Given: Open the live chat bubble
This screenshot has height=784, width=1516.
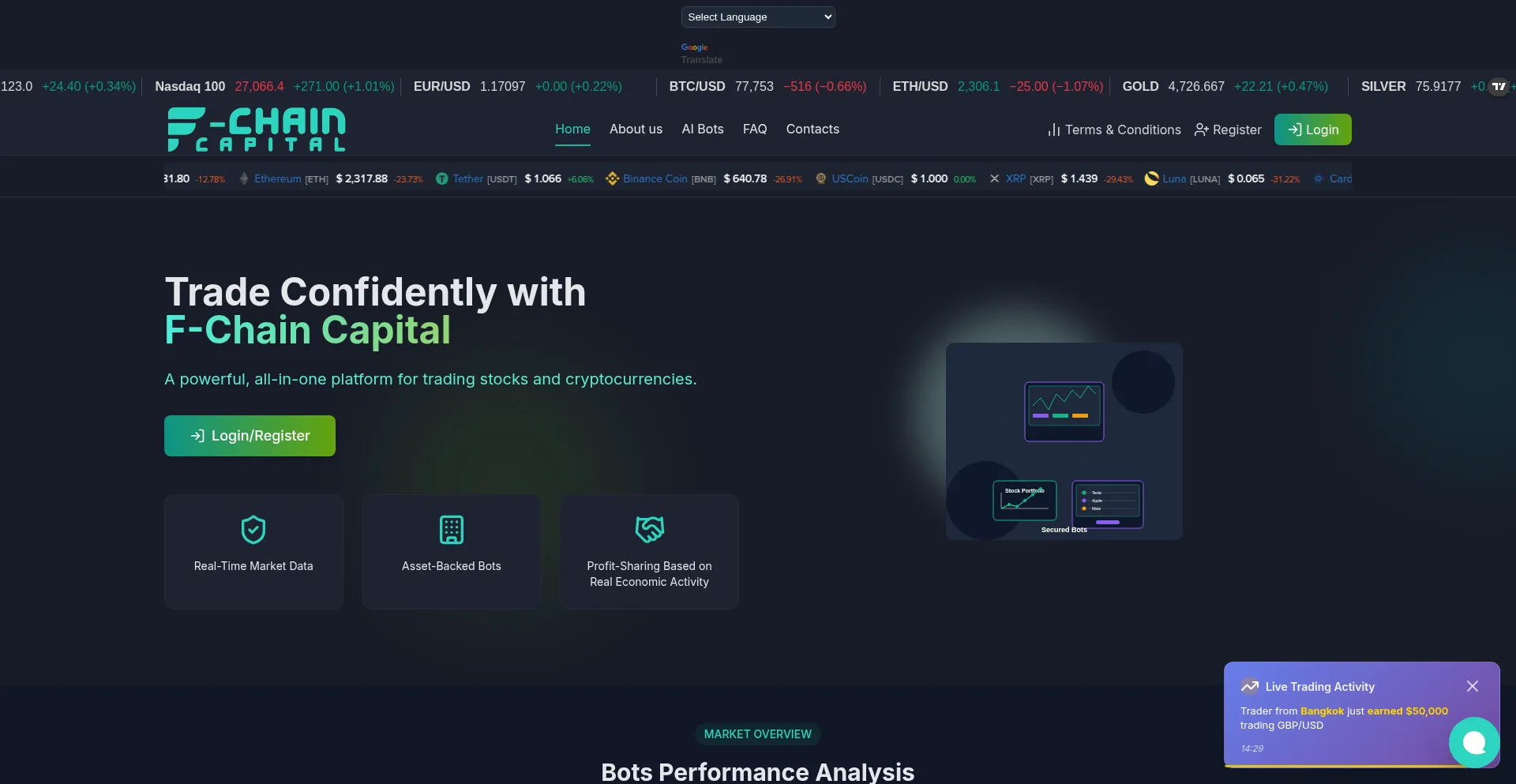Looking at the screenshot, I should point(1474,742).
